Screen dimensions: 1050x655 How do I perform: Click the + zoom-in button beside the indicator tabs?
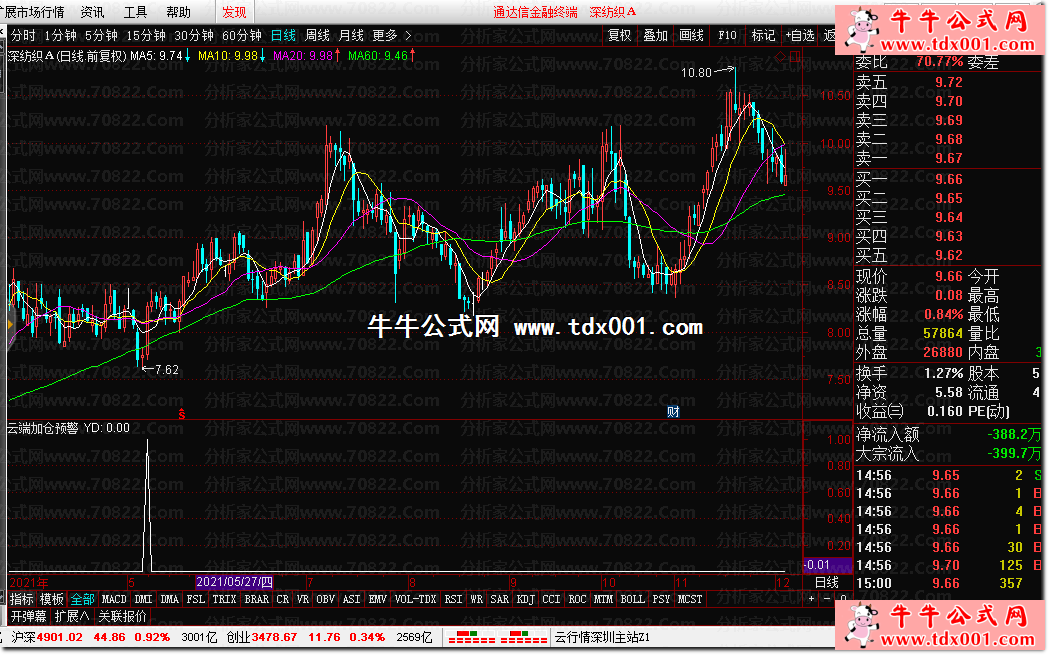[812, 599]
